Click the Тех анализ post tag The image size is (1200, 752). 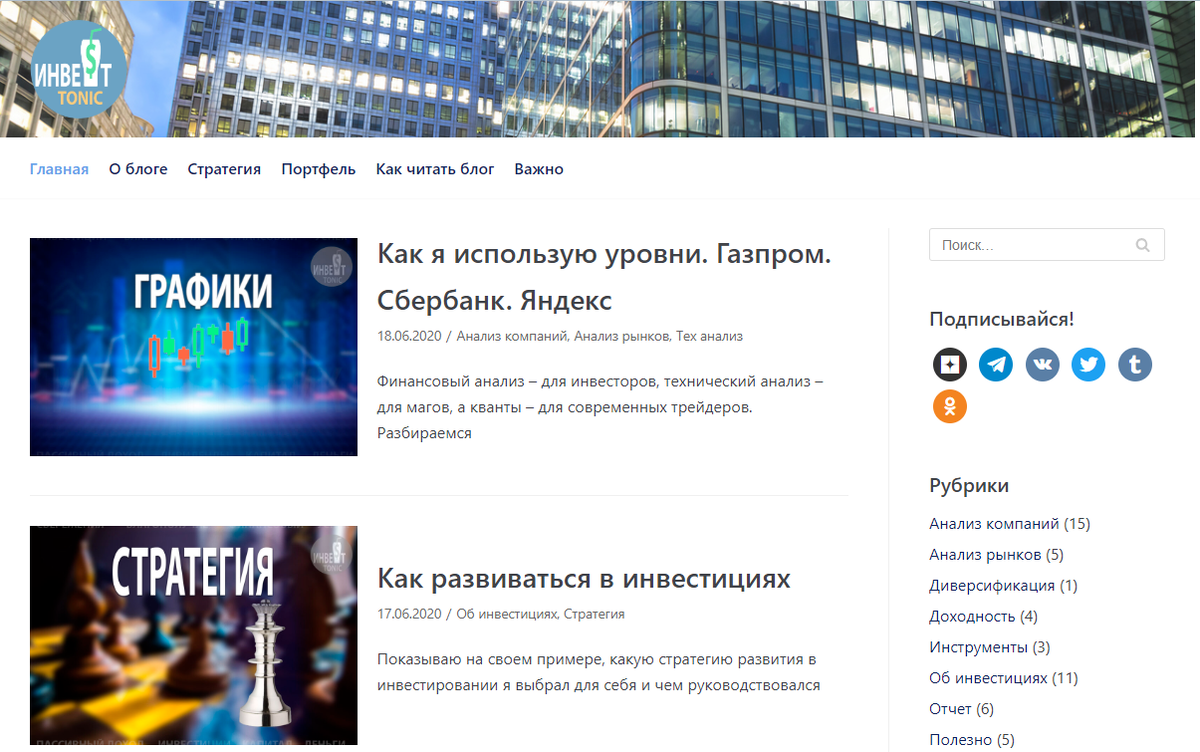tap(709, 337)
